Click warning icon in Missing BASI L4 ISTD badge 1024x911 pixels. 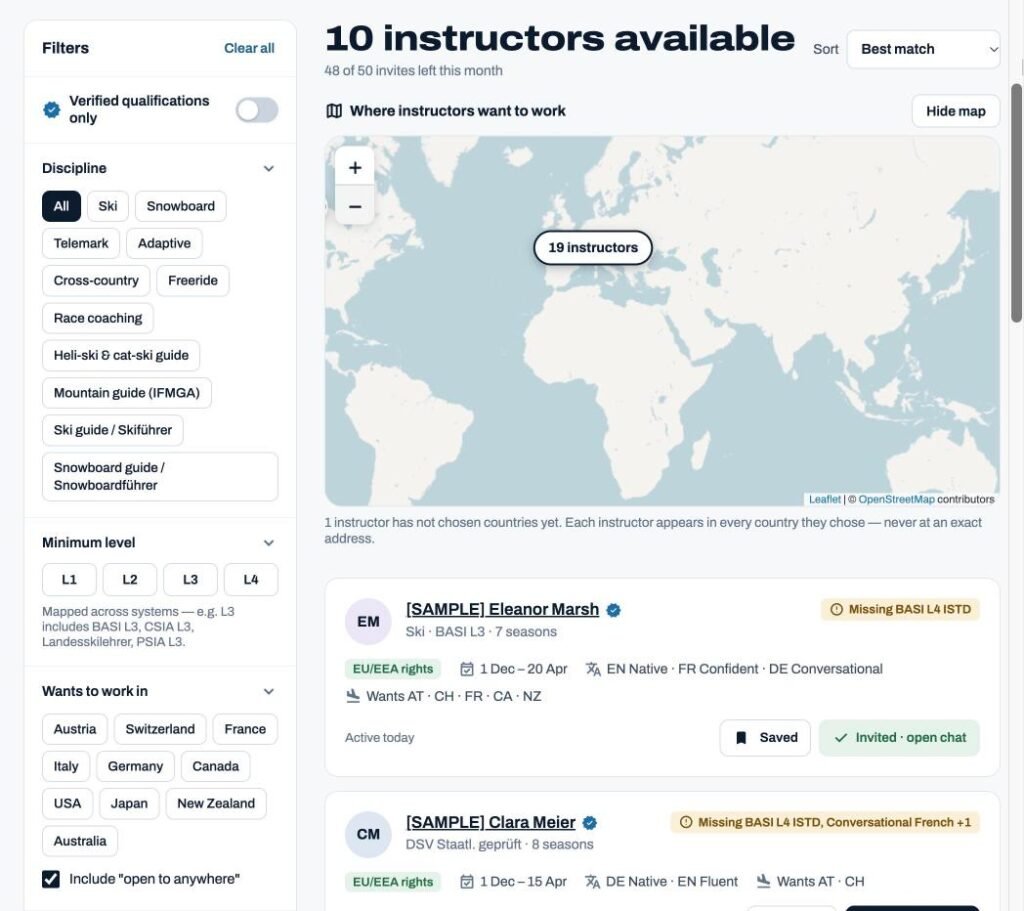click(x=836, y=609)
